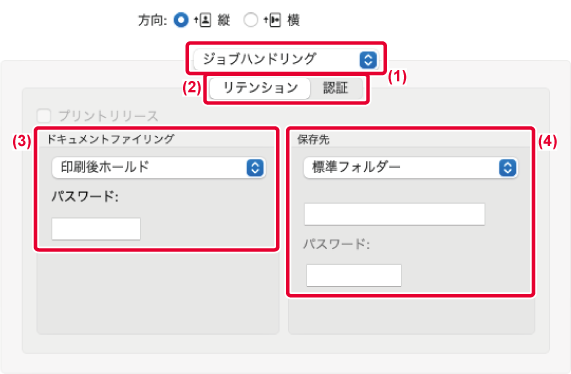Viewport: 571px width, 374px height.
Task: Open the ジョブハンドリング dropdown menu
Action: point(286,59)
